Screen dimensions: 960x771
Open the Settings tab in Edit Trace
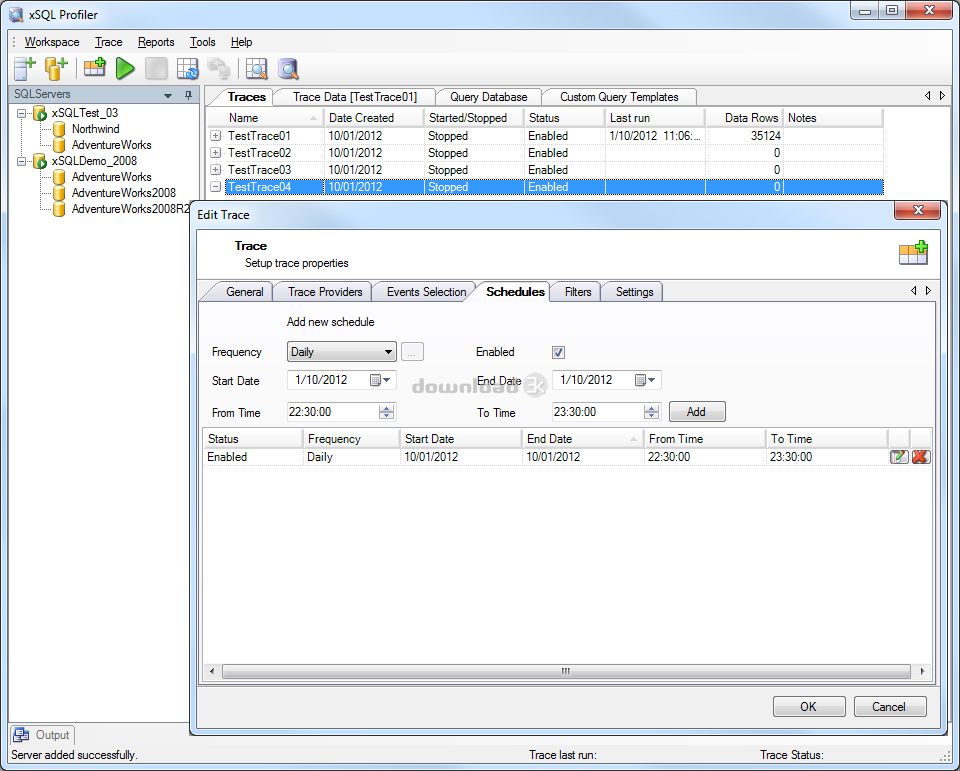point(634,292)
